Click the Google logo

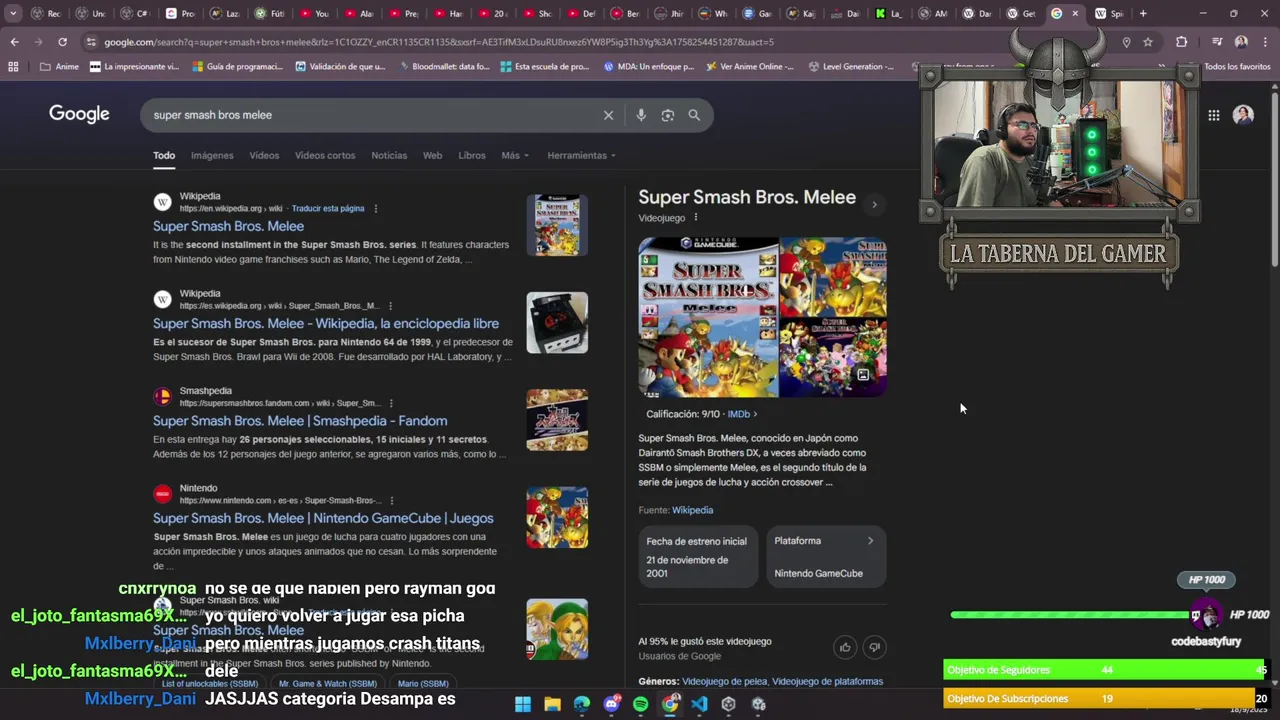pos(79,114)
